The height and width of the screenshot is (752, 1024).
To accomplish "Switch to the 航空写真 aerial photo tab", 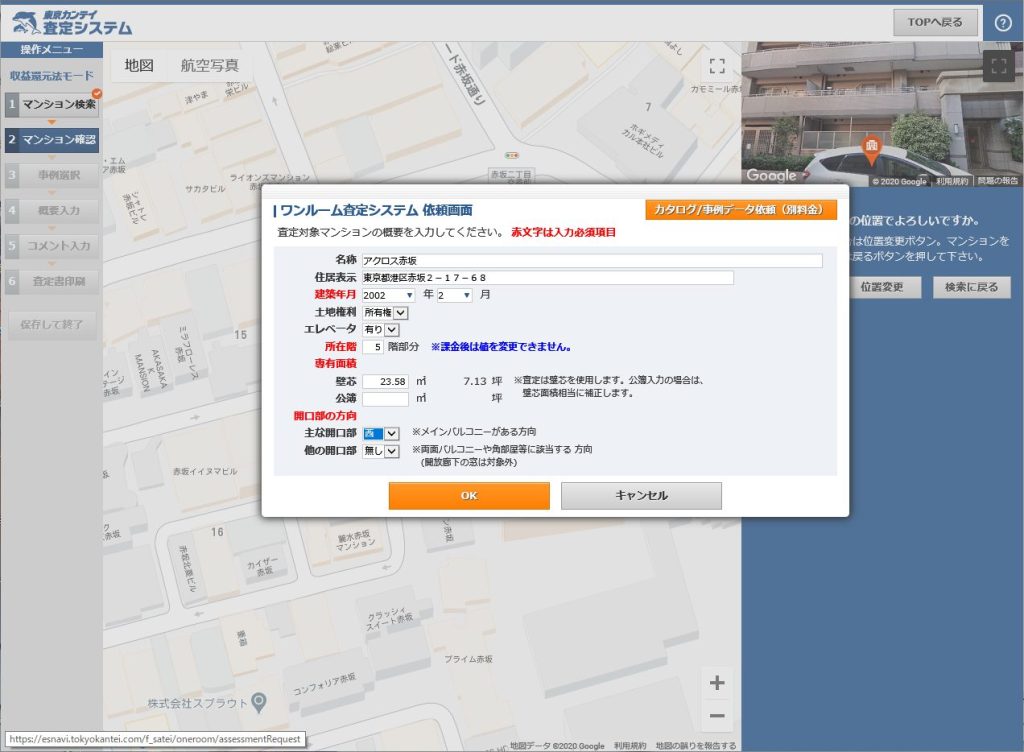I will [x=209, y=66].
